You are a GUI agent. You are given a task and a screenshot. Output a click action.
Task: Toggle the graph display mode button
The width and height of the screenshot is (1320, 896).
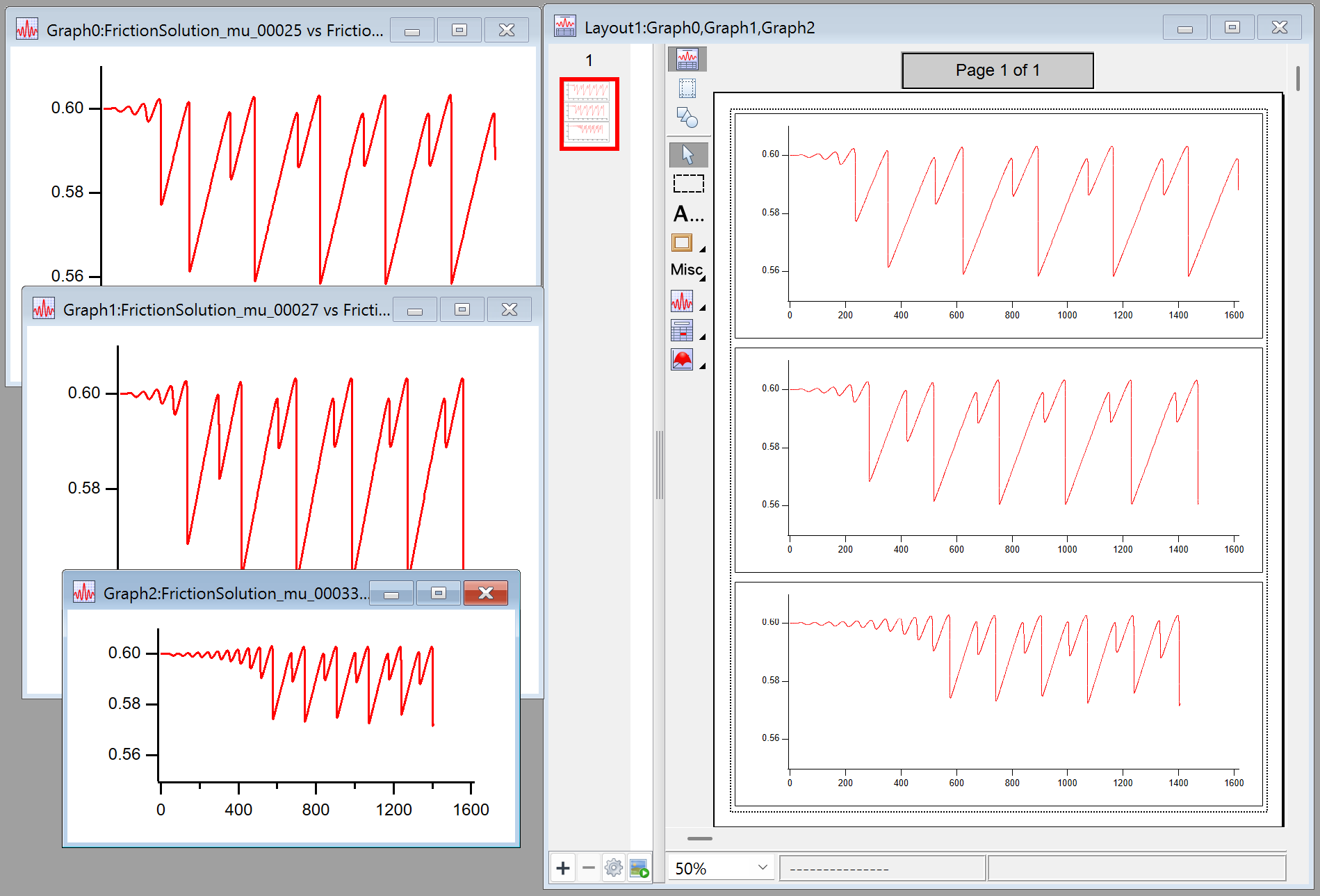click(x=687, y=59)
